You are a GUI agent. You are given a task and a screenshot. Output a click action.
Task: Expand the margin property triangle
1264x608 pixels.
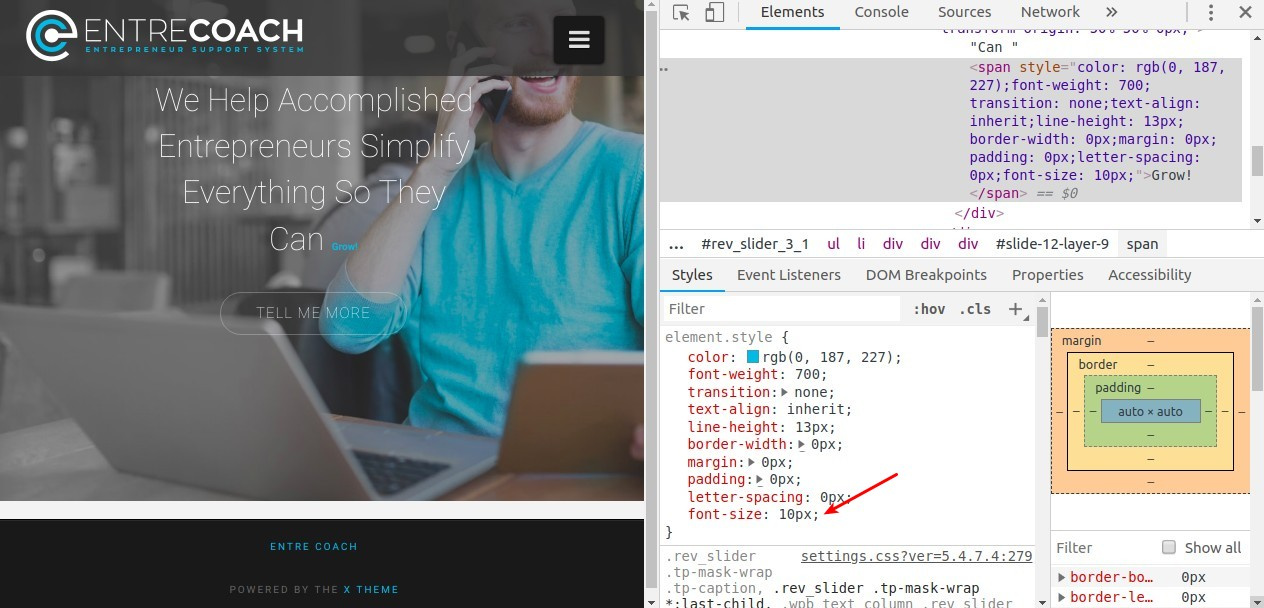[x=752, y=462]
